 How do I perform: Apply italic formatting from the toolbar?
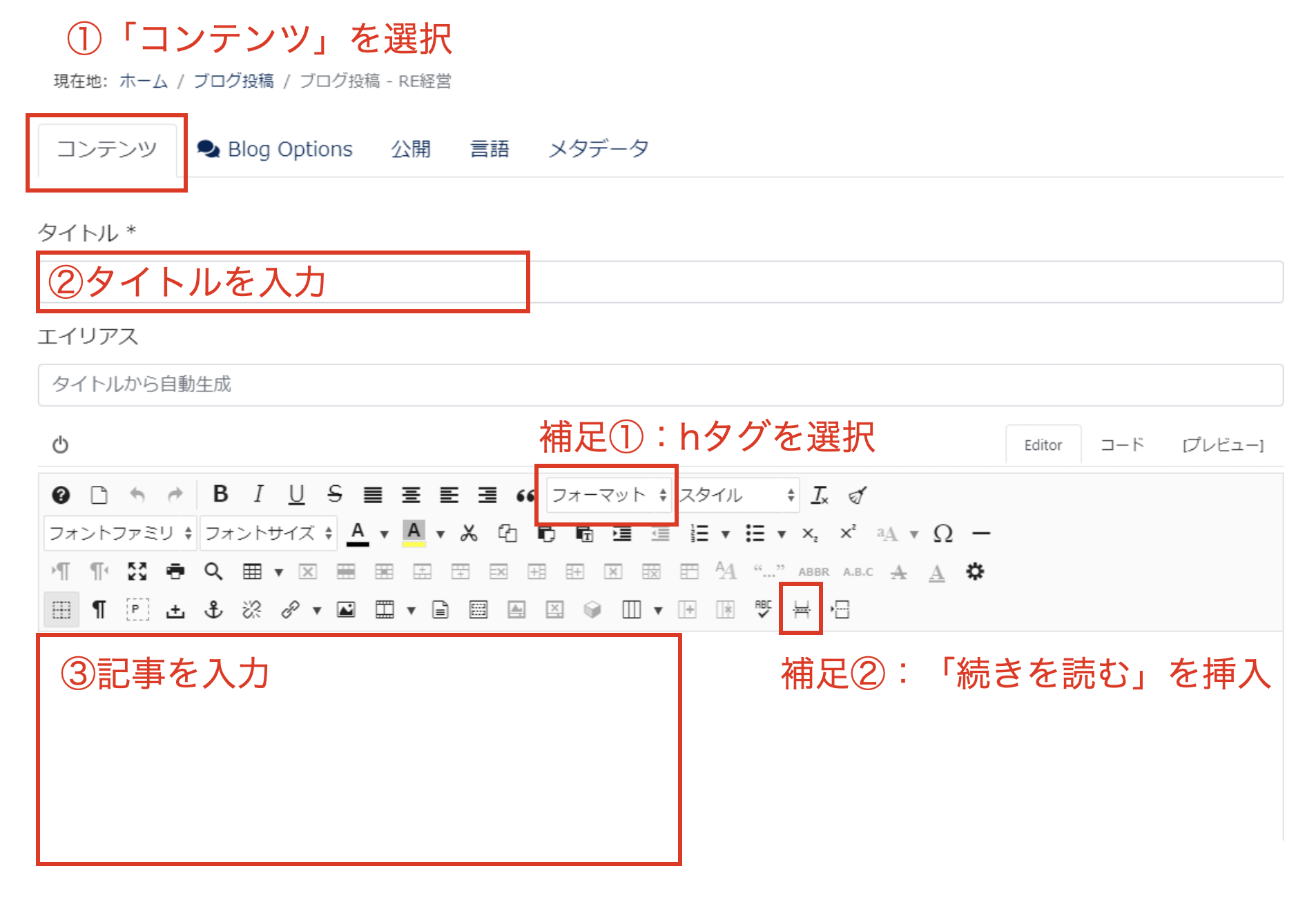tap(258, 494)
